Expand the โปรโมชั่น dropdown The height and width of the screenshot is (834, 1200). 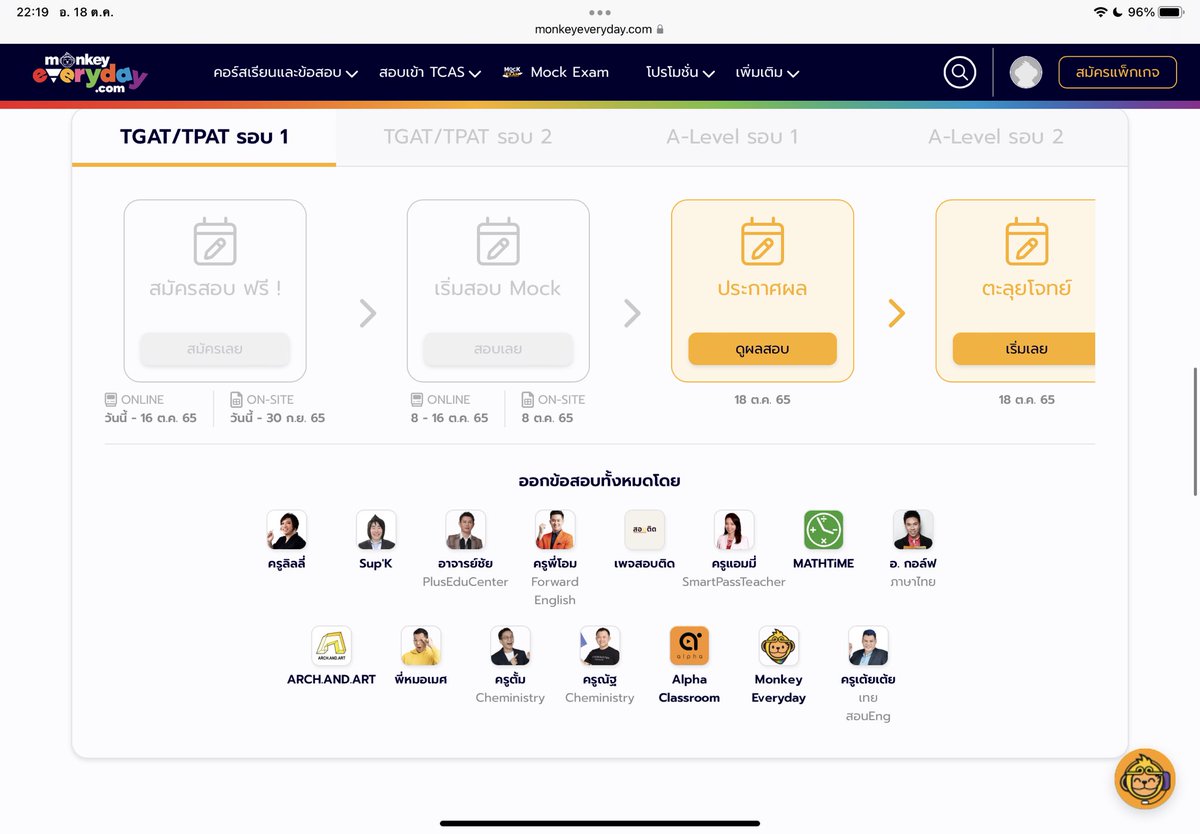pos(680,72)
